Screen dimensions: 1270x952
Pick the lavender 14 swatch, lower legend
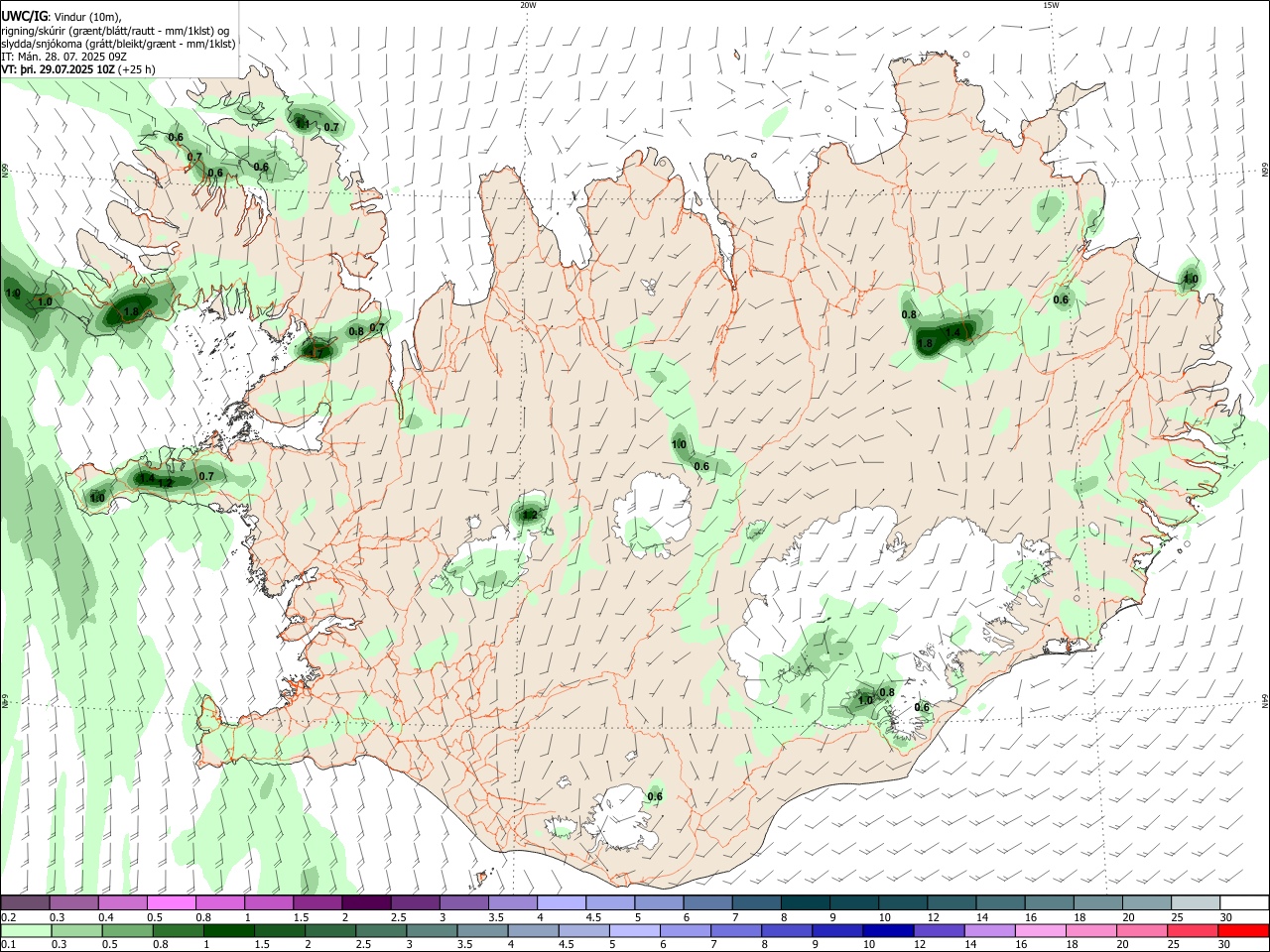pos(989,930)
